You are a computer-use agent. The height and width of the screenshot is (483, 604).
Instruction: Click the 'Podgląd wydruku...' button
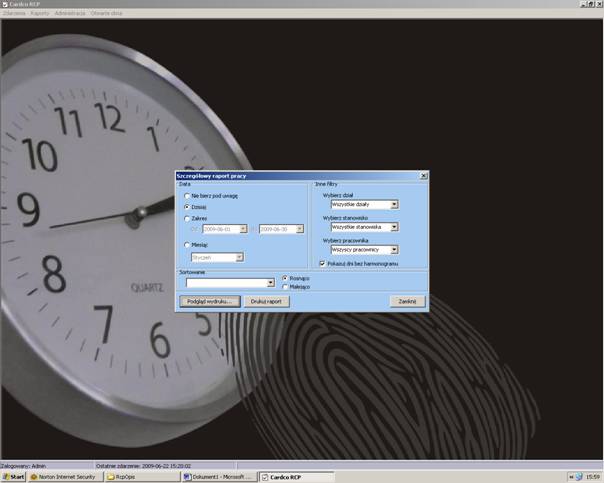[210, 302]
